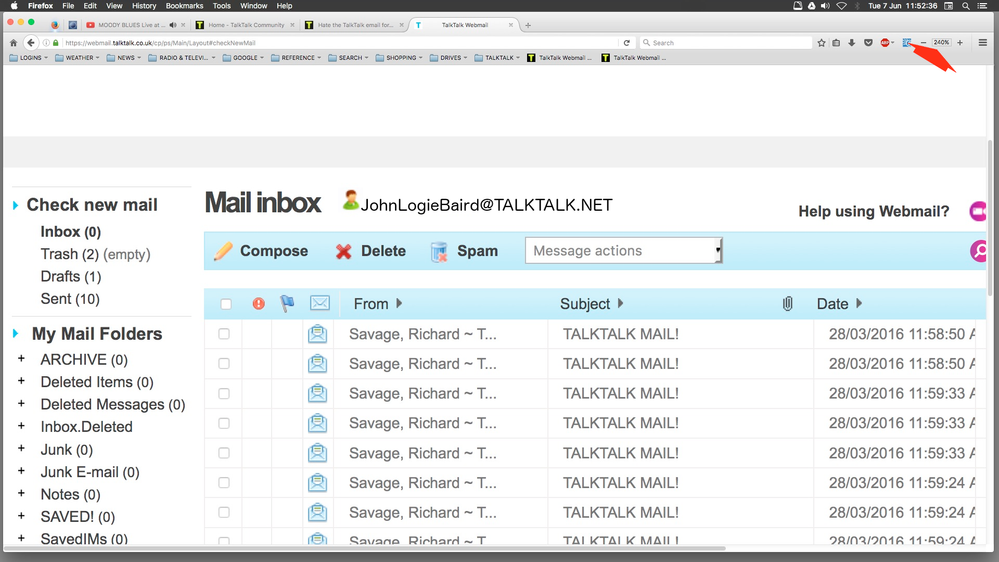Sort by the red priority exclamation icon
The image size is (999, 562).
click(x=258, y=304)
